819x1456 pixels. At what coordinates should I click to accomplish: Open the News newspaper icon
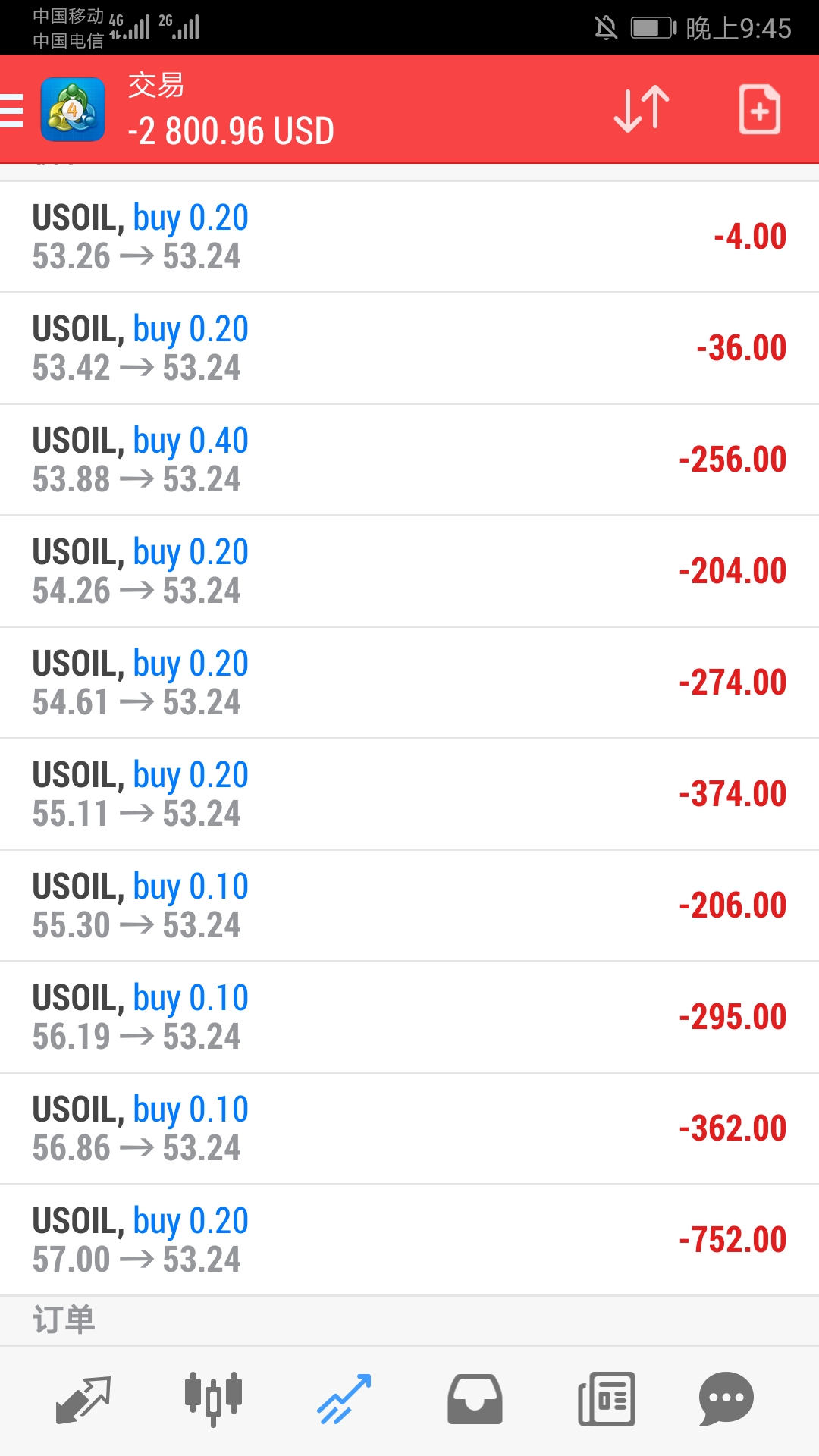[606, 1399]
